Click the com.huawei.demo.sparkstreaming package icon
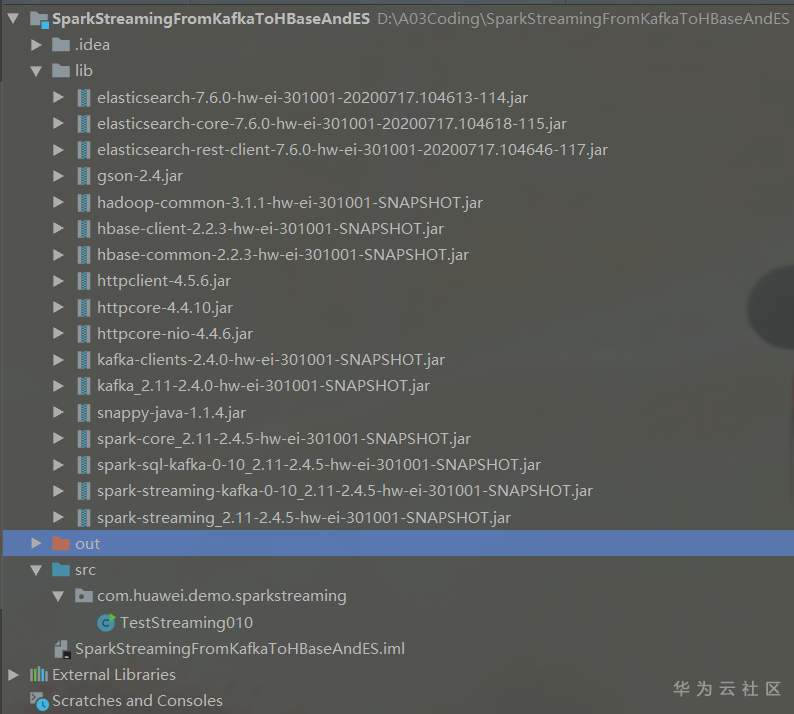The height and width of the screenshot is (714, 794). click(84, 596)
